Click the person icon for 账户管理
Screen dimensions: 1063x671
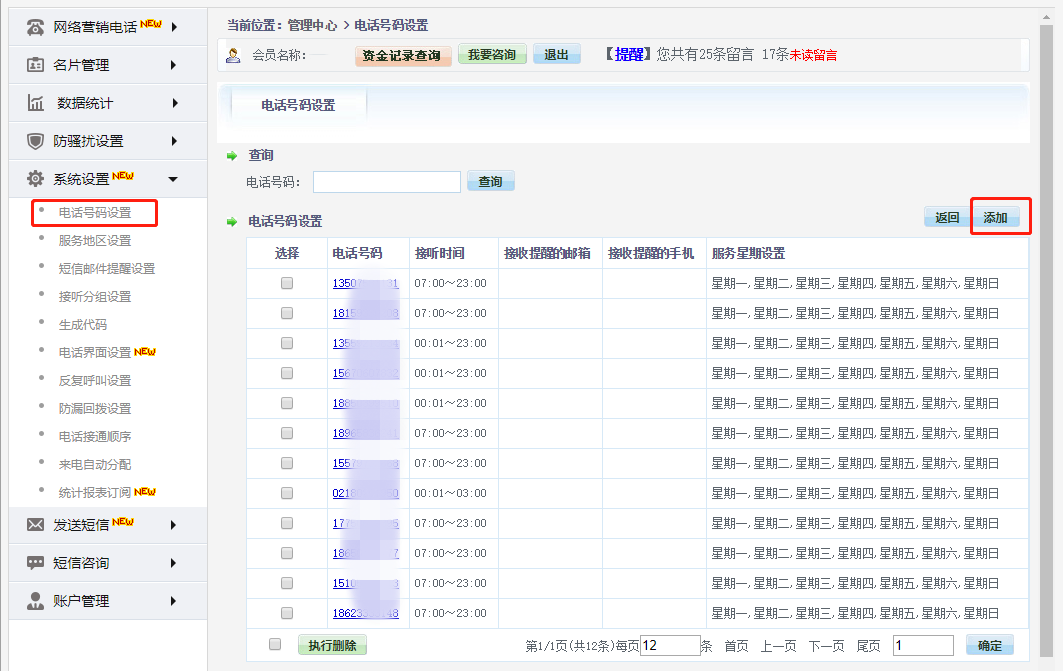pyautogui.click(x=35, y=601)
